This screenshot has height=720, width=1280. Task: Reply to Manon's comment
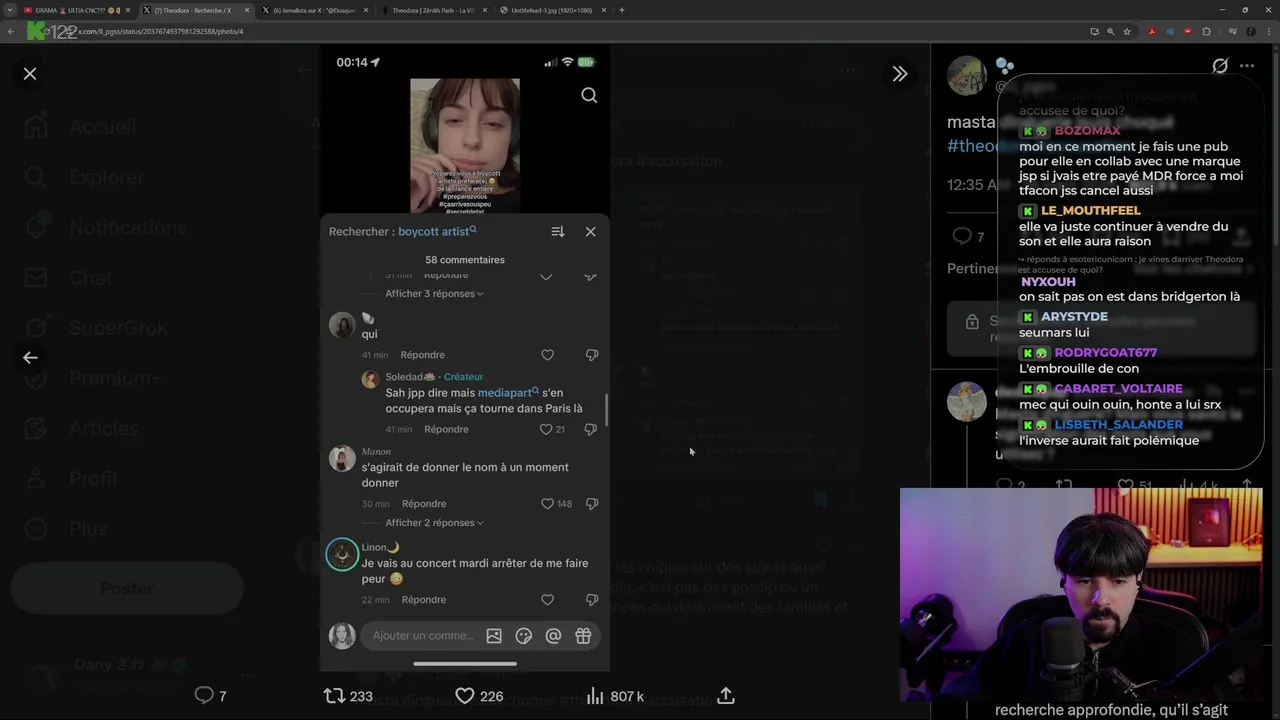(x=424, y=504)
